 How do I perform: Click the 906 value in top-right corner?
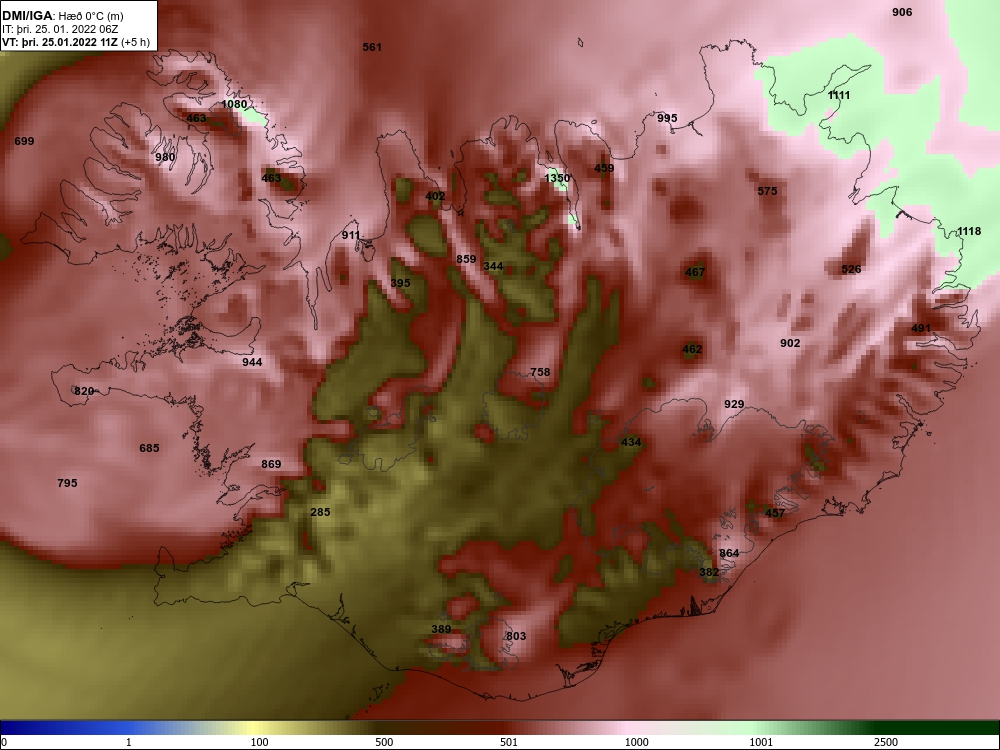pos(902,12)
